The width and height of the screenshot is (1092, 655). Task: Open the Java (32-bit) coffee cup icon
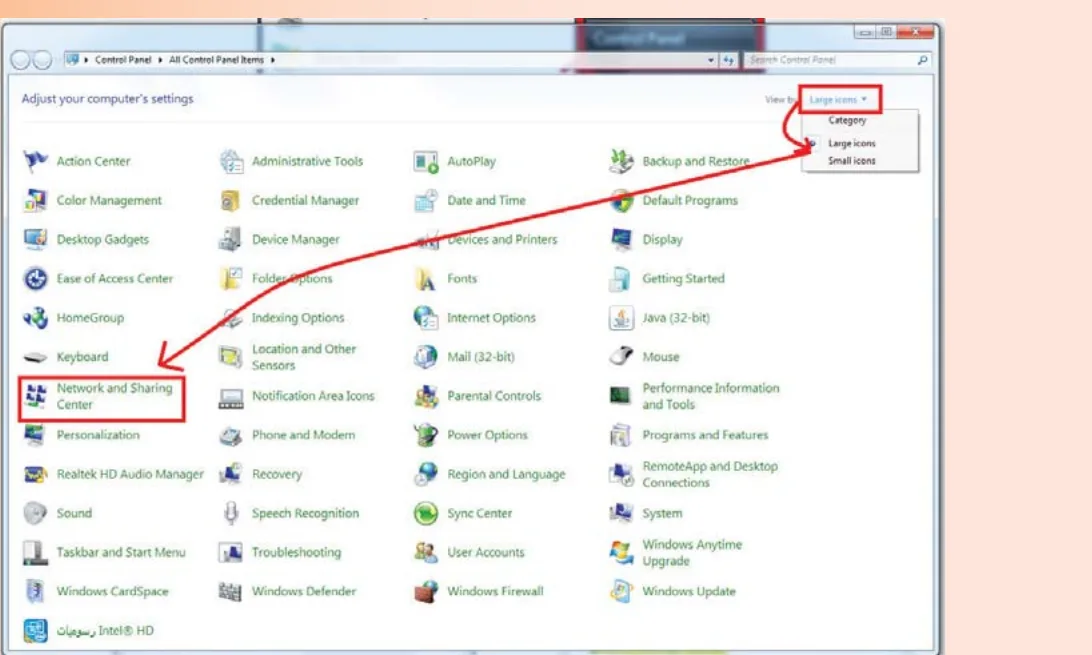point(621,318)
